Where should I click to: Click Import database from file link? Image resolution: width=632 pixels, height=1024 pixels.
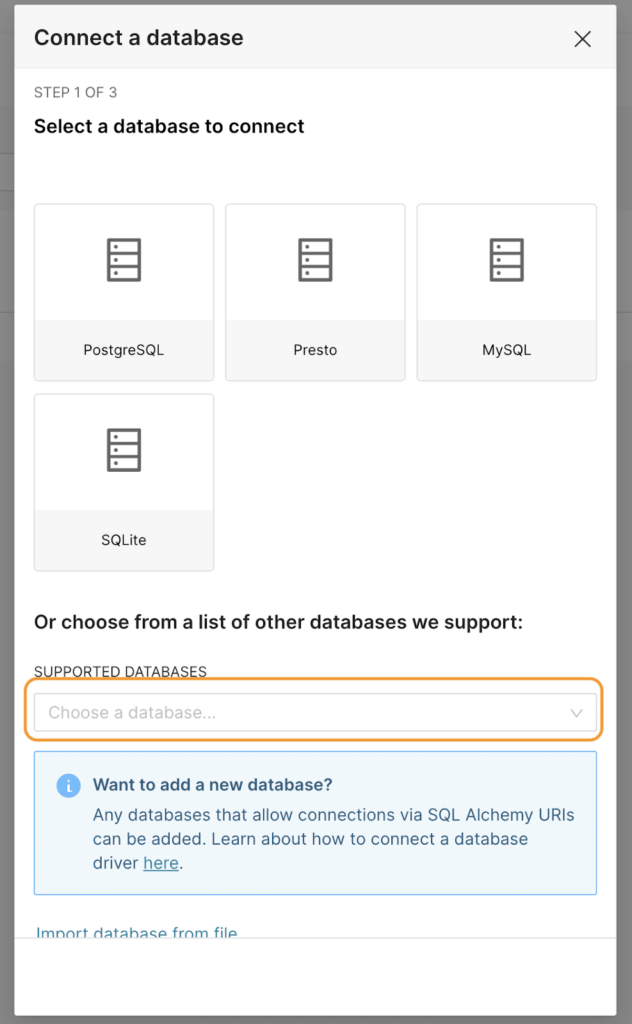pyautogui.click(x=136, y=933)
